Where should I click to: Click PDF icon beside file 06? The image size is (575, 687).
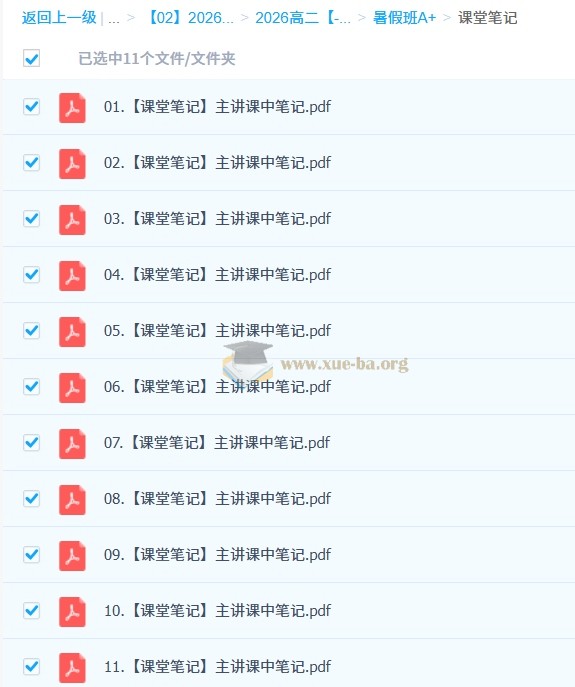click(72, 388)
